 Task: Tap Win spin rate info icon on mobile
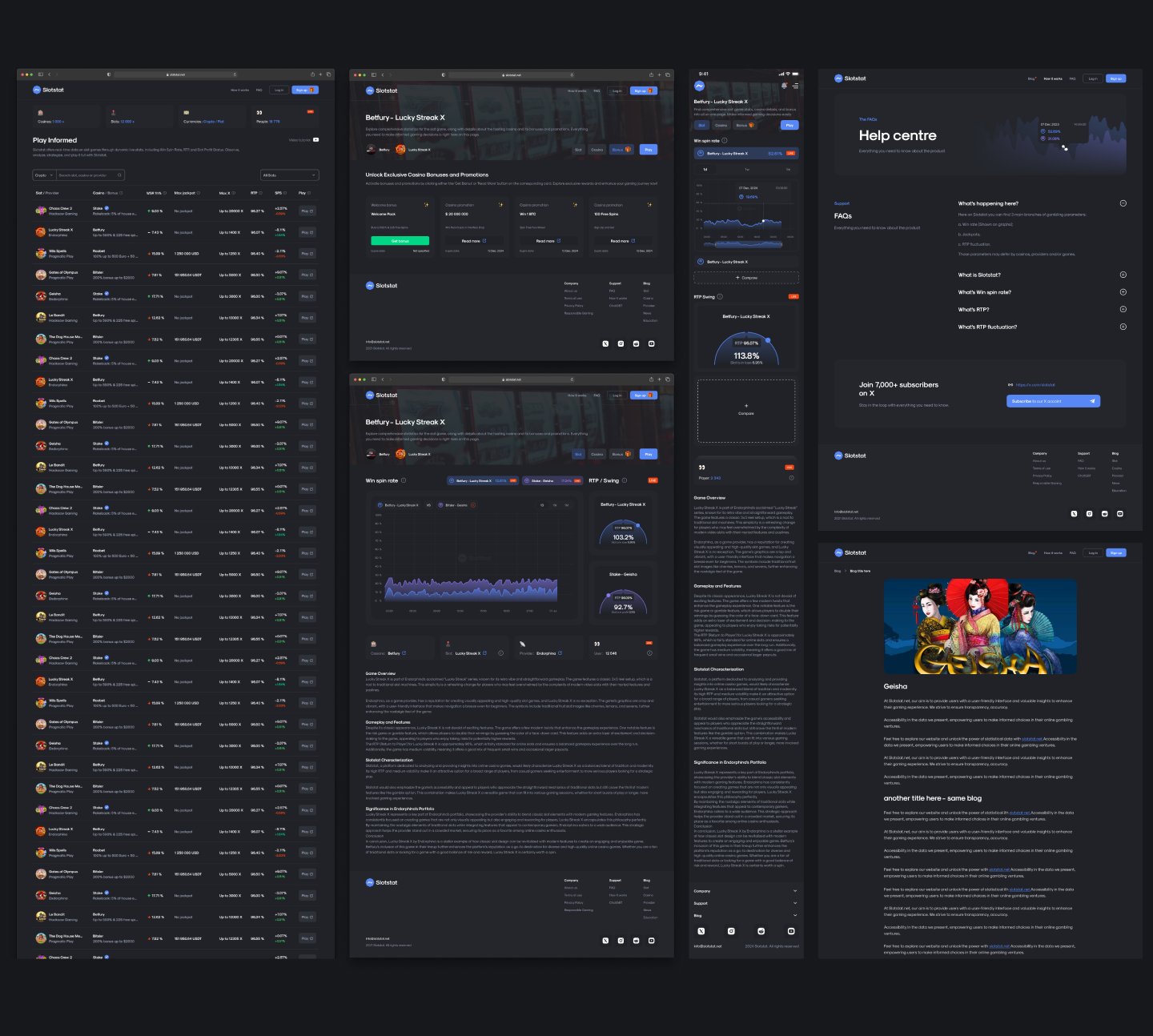tap(725, 140)
